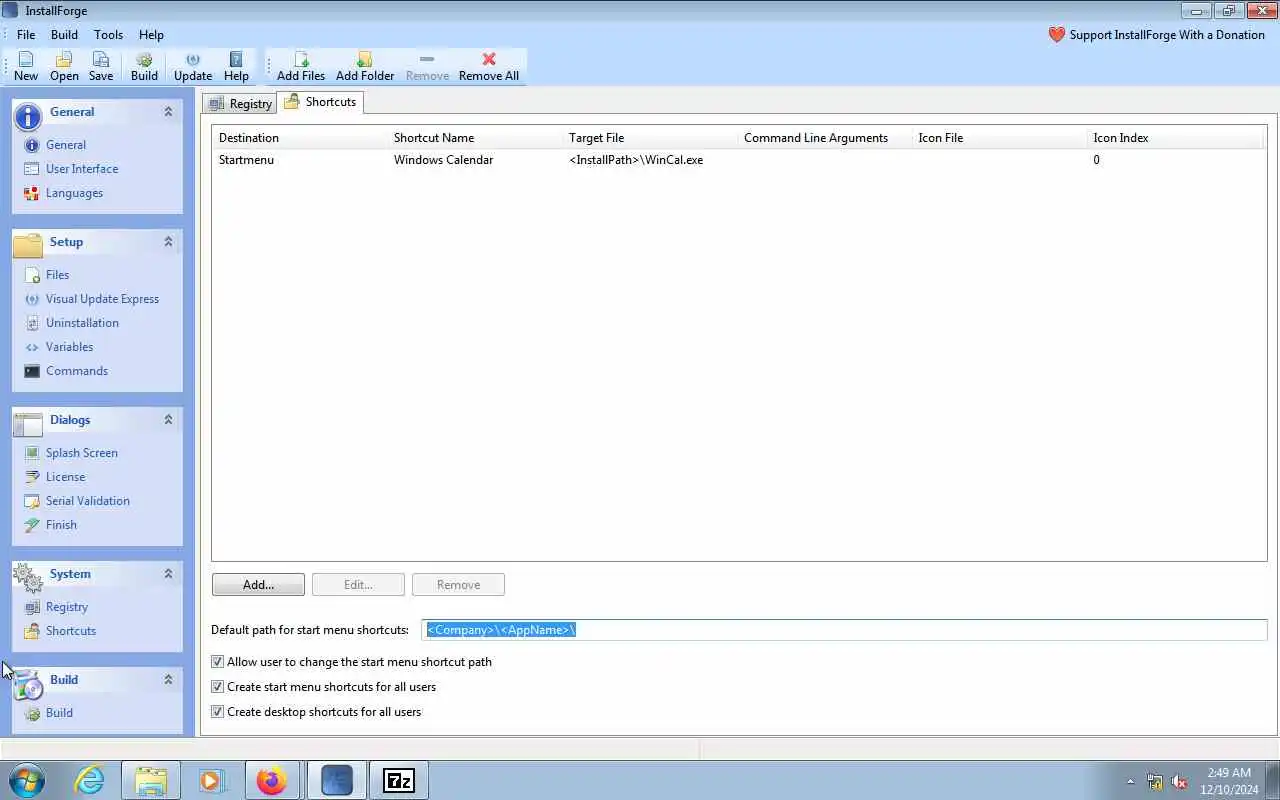Click the Update toolbar icon
This screenshot has width=1280, height=800.
click(193, 67)
